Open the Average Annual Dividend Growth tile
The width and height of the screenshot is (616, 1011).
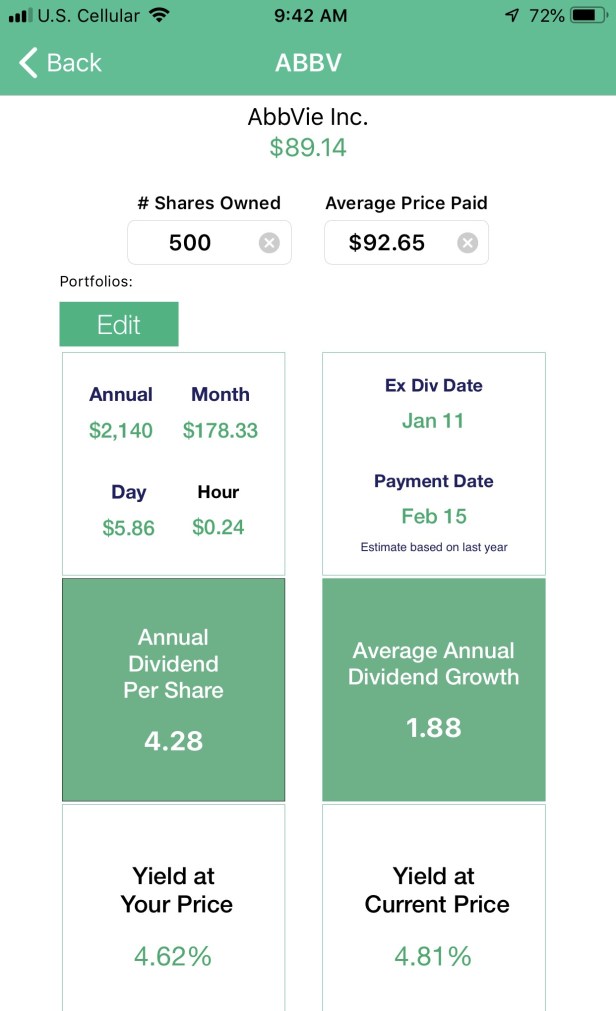coord(433,689)
